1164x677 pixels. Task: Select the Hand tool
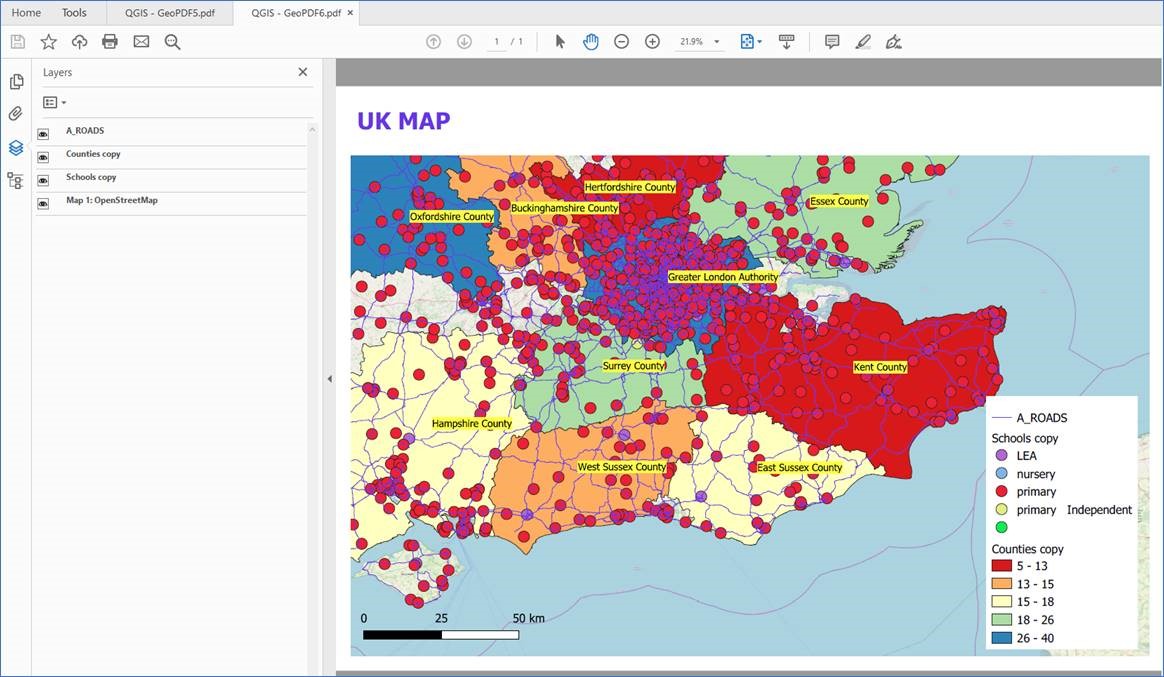pos(590,41)
